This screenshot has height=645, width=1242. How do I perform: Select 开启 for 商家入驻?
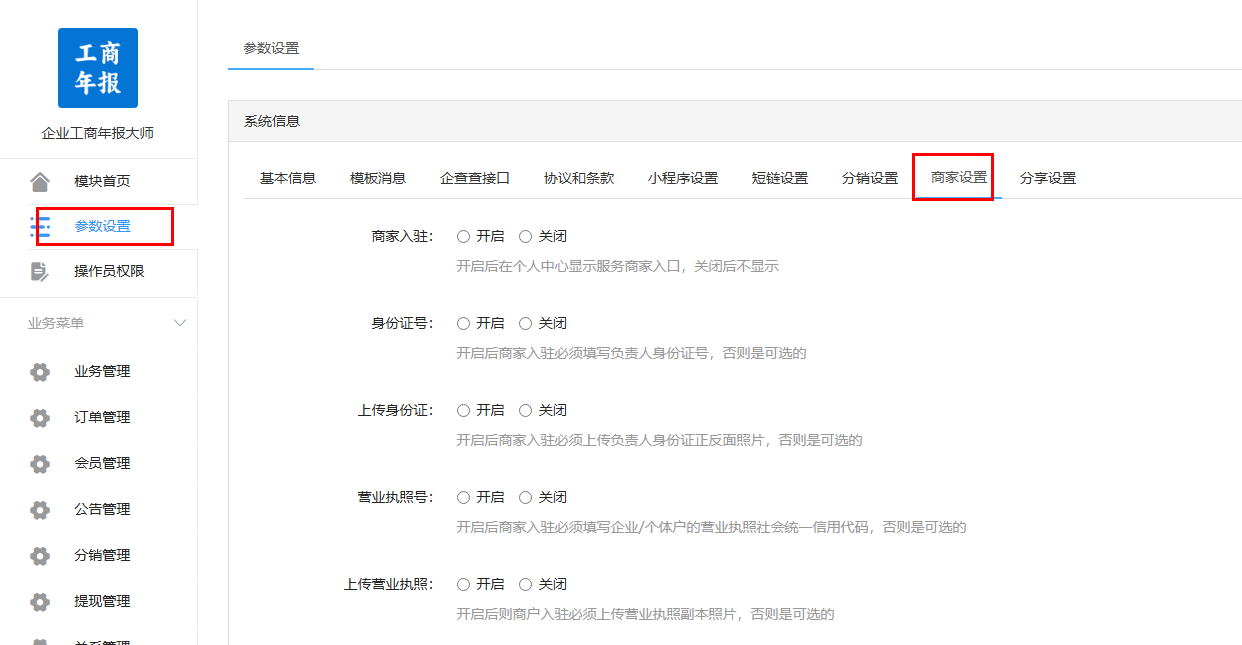[463, 237]
